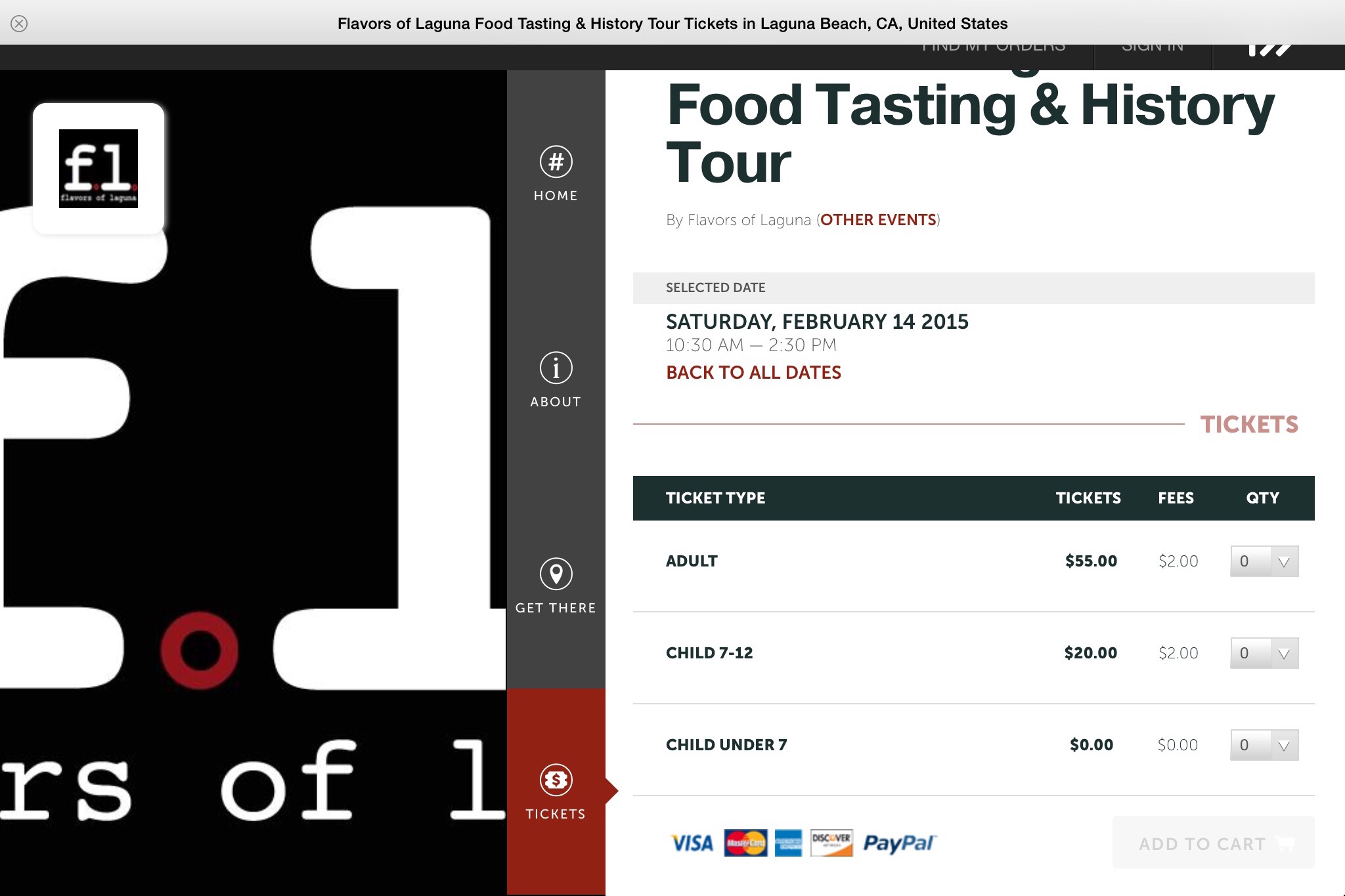Click the Visa card logo
This screenshot has width=1345, height=896.
[692, 843]
